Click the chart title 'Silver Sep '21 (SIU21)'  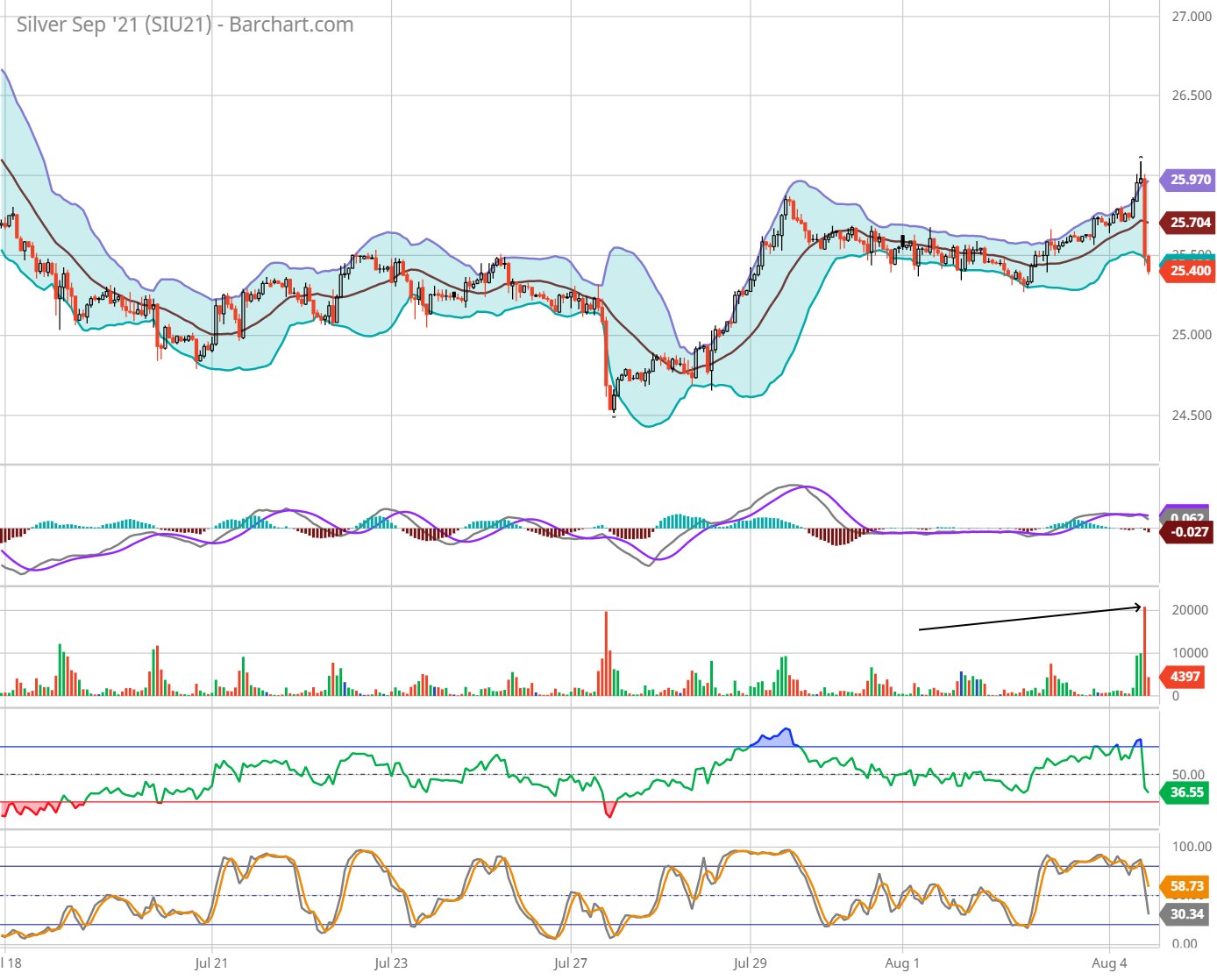(x=114, y=25)
